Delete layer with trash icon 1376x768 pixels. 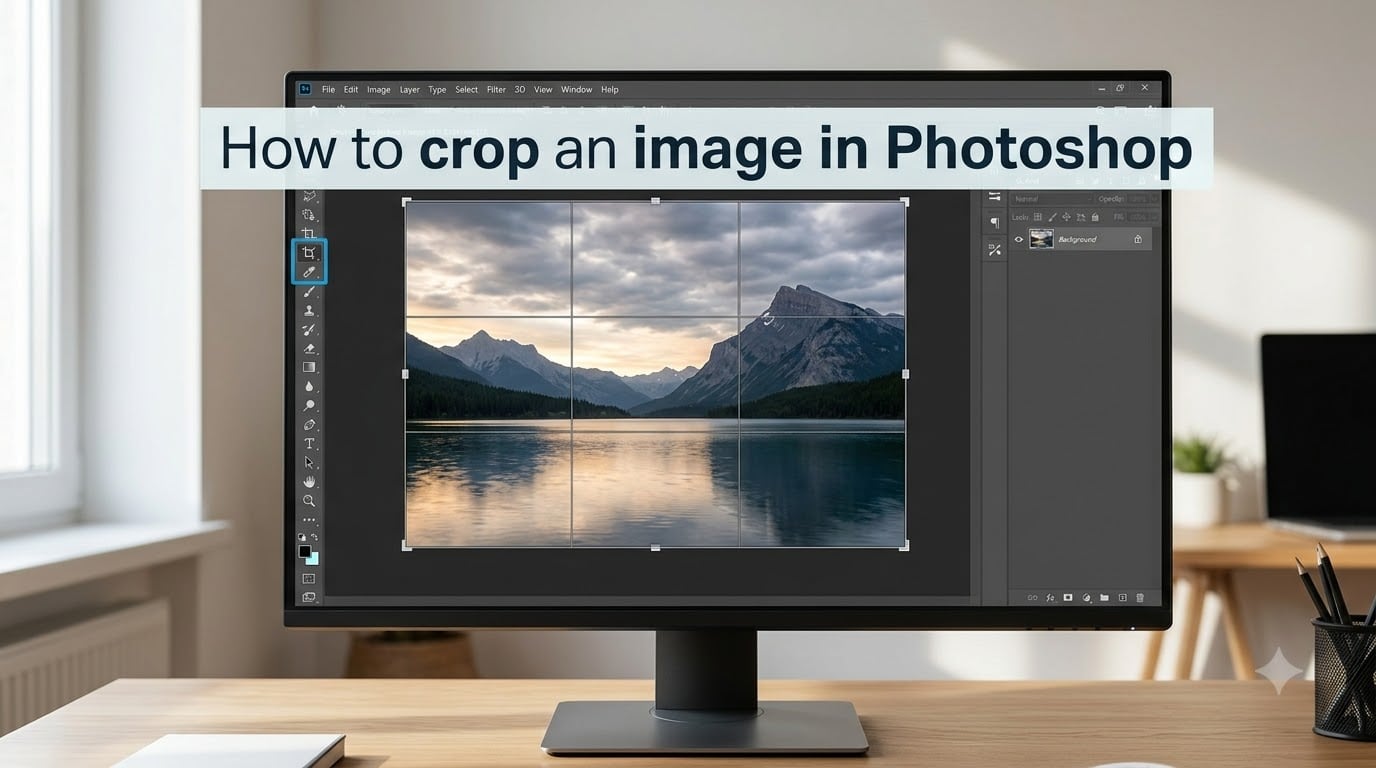(x=1140, y=597)
